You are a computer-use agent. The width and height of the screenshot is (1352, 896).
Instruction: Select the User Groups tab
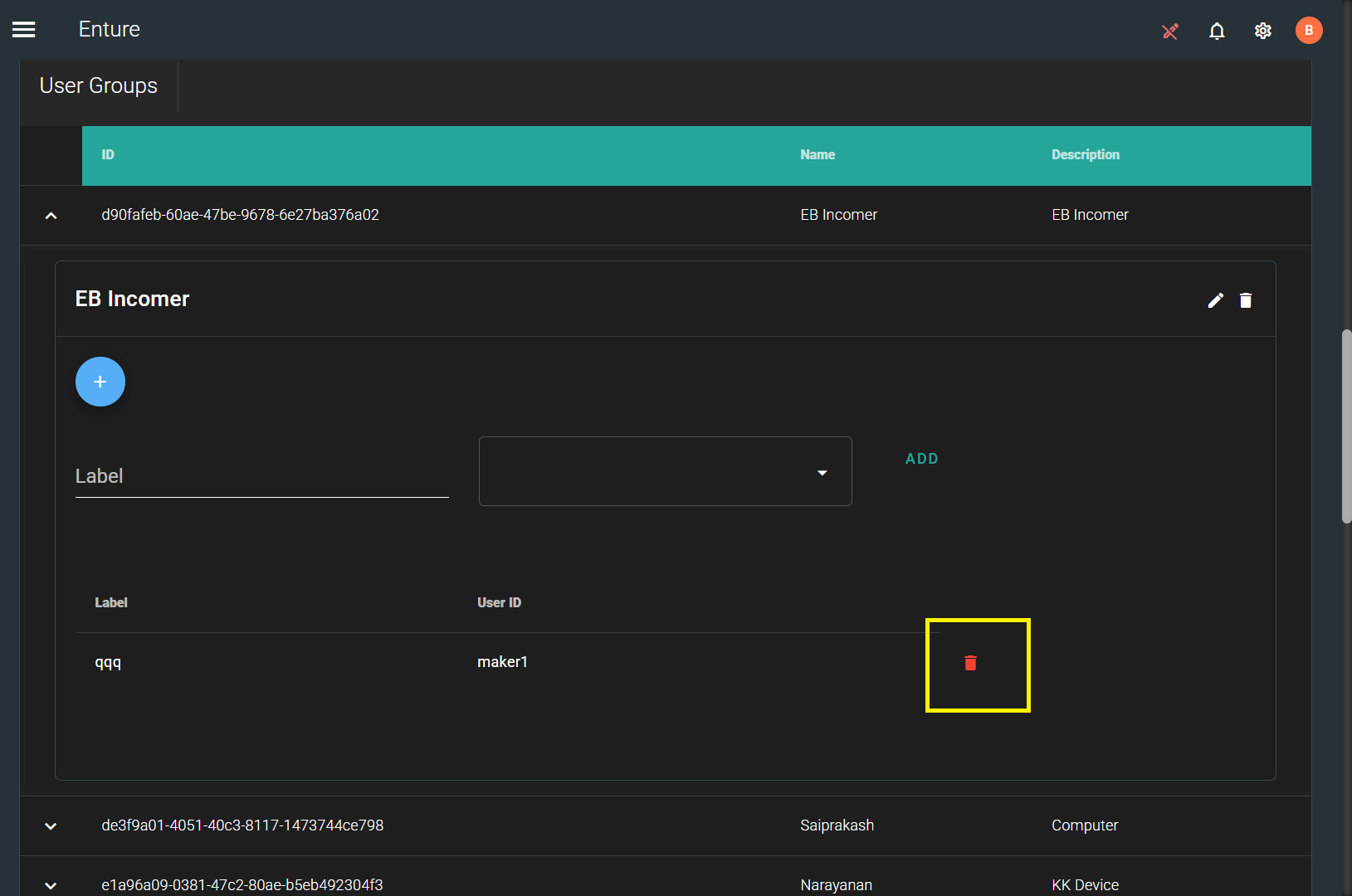99,86
